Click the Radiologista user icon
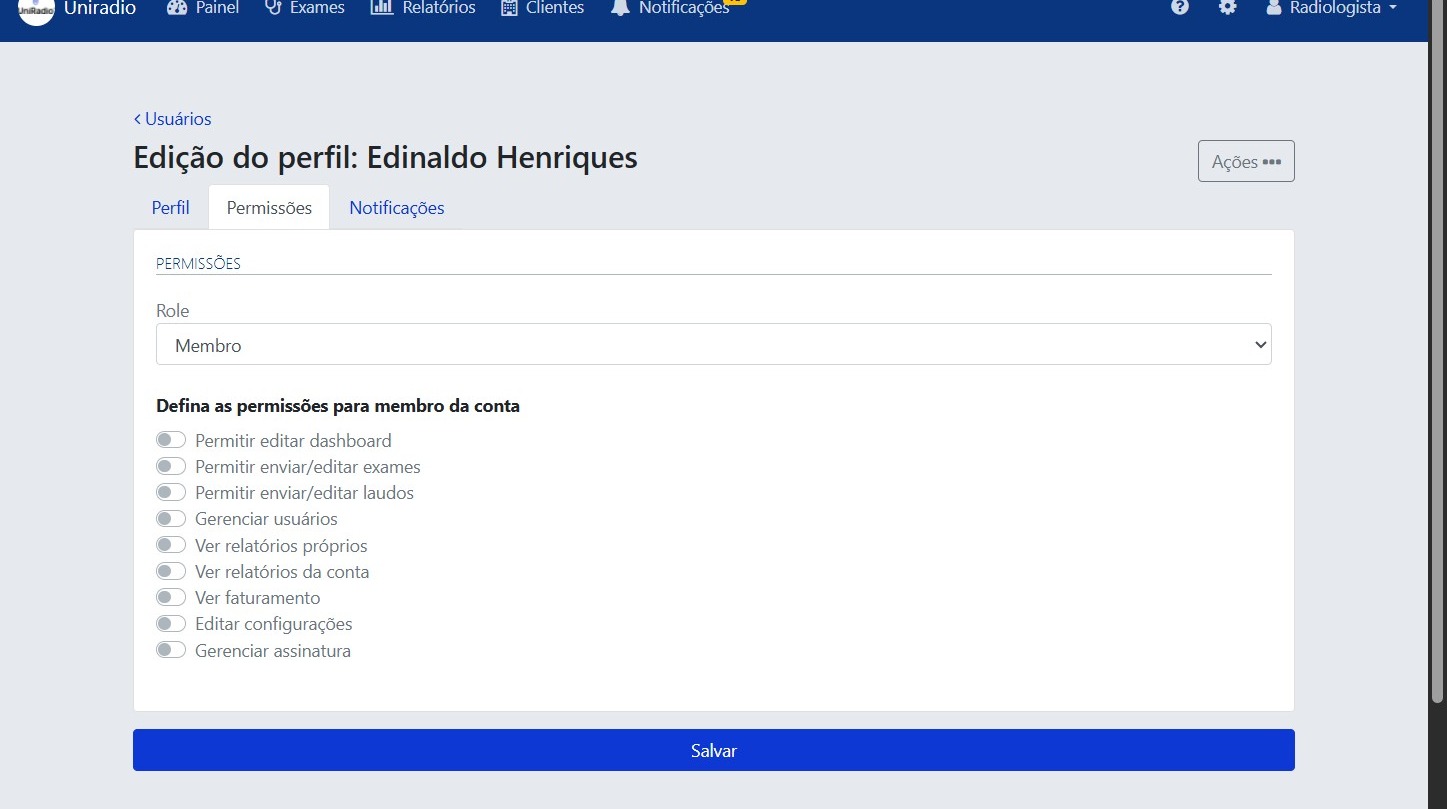This screenshot has height=809, width=1447. (1272, 8)
